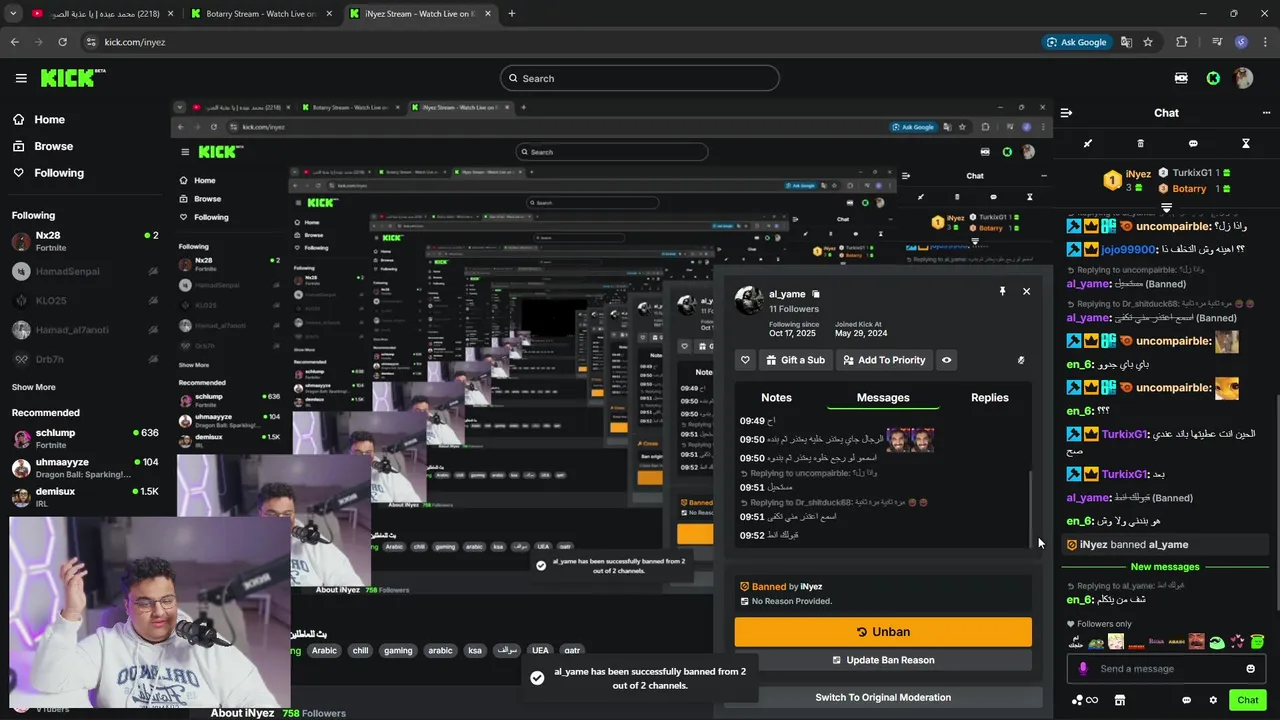
Task: Click the speech bubble icon below Chat title
Action: (x=1193, y=144)
